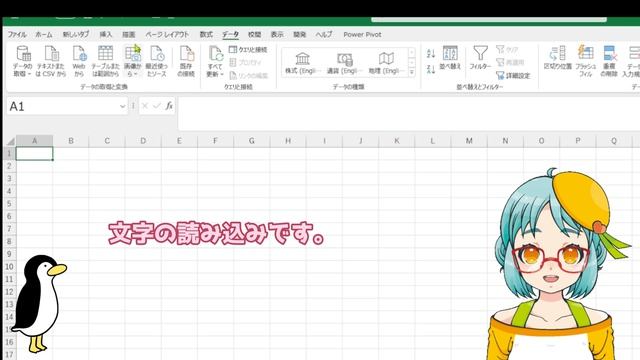Open the Power Pivot tab

362,35
